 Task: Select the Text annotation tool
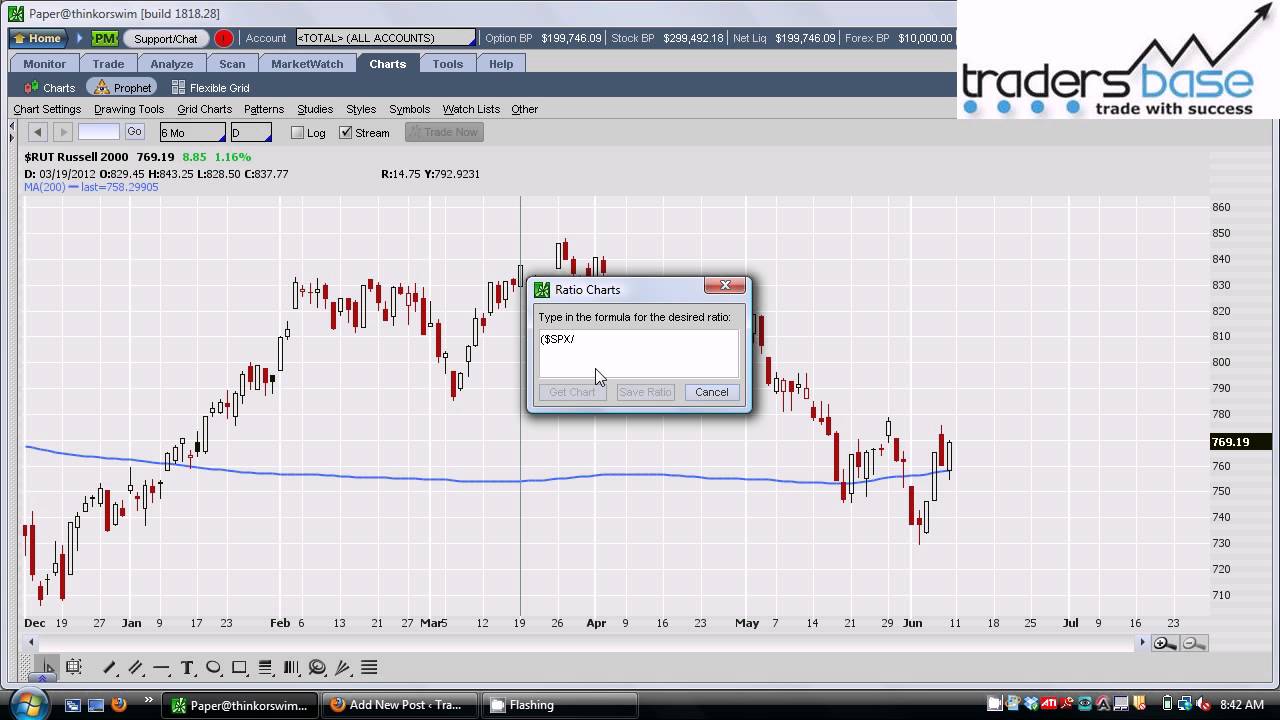(x=187, y=667)
